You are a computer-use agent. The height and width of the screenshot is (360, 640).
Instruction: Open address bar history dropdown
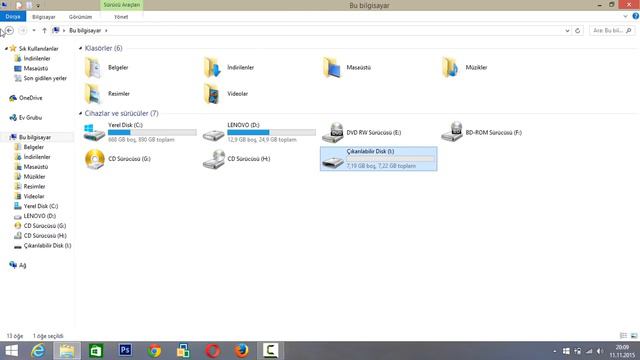point(567,31)
